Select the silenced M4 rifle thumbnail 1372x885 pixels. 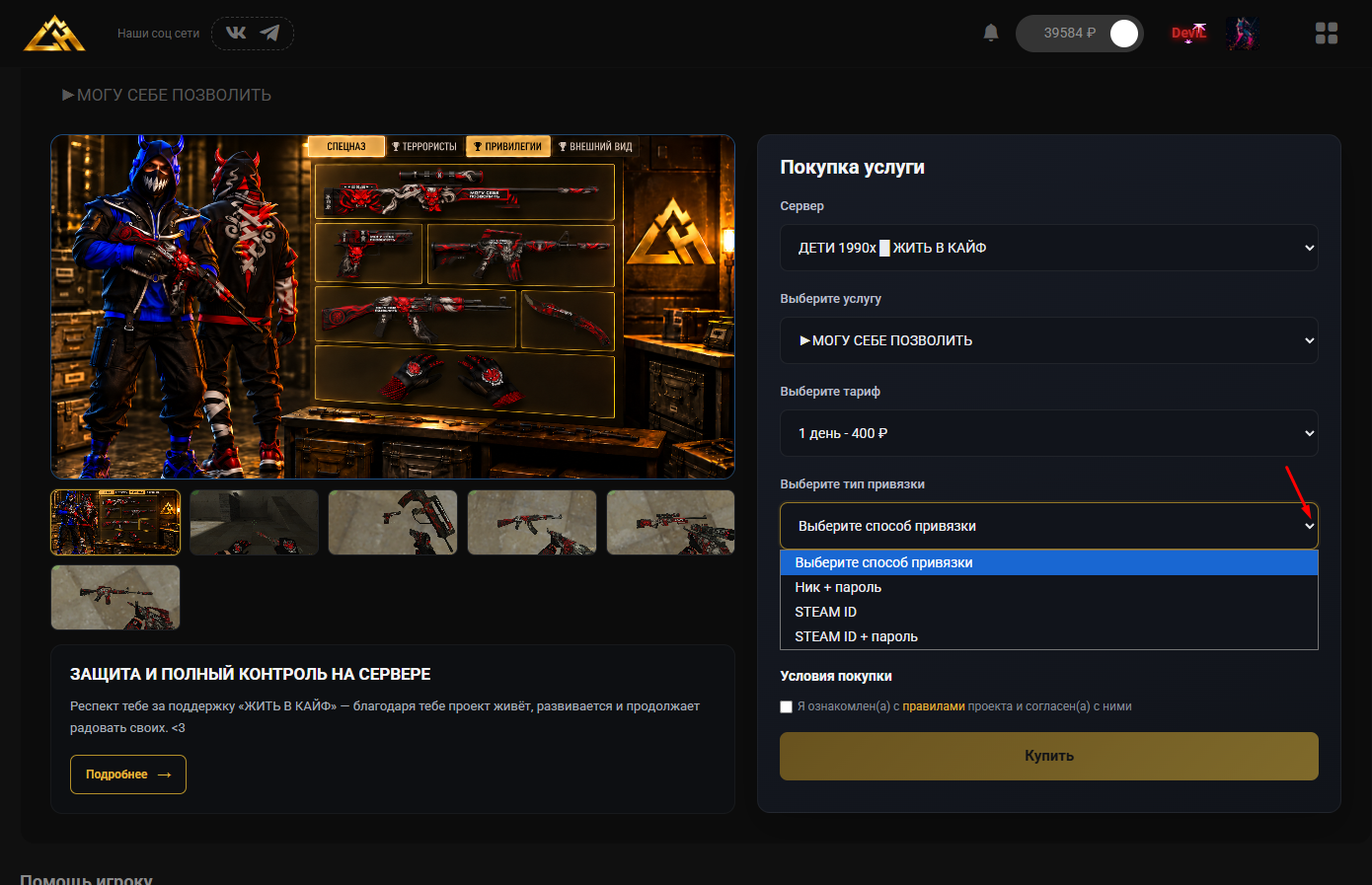115,597
